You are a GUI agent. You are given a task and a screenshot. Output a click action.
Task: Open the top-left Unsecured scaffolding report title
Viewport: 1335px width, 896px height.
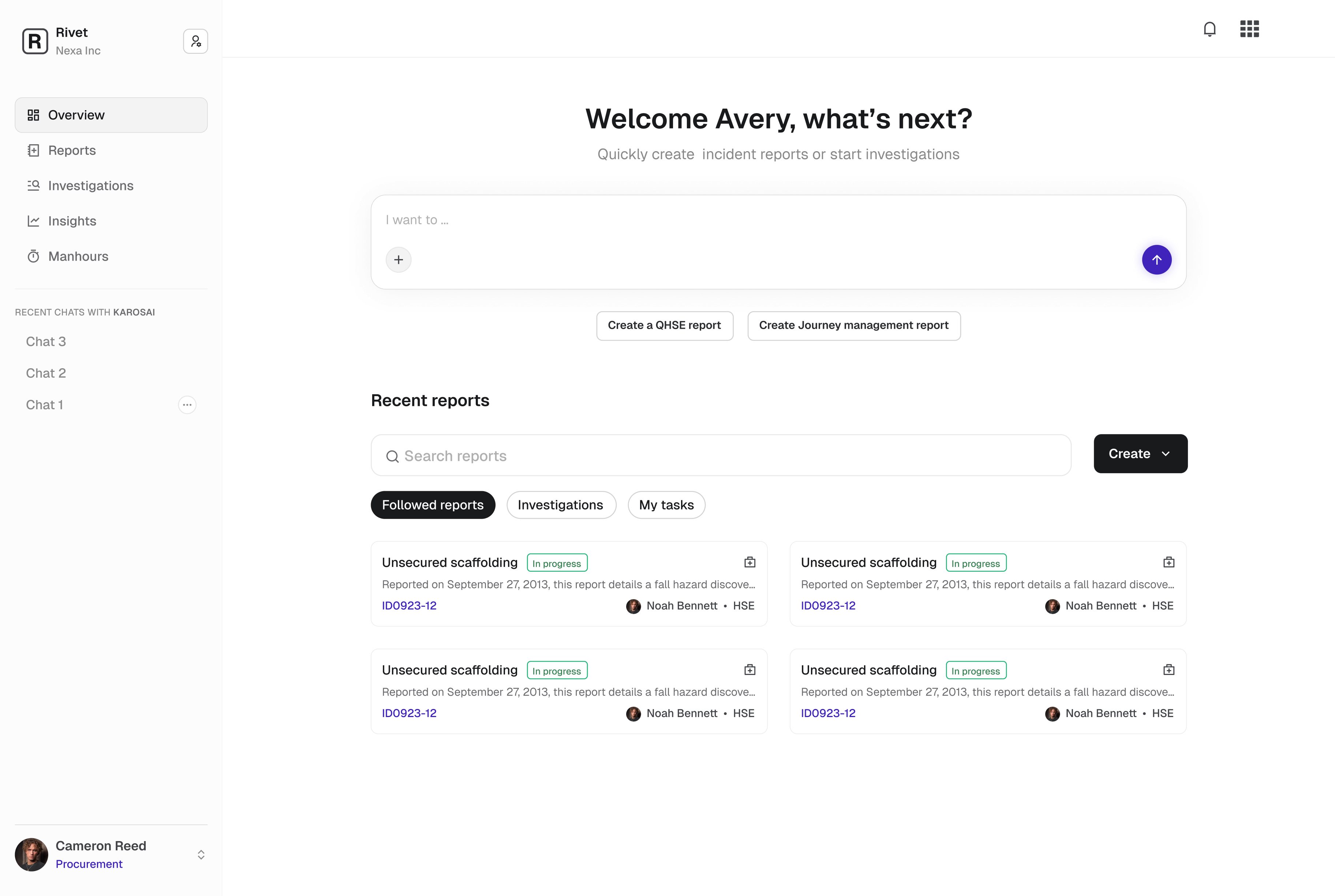tap(449, 563)
